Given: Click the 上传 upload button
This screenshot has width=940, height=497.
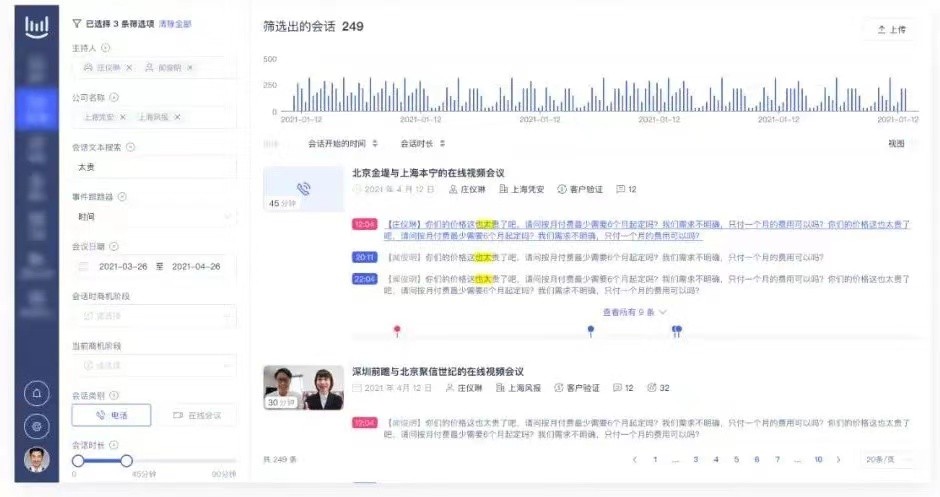Looking at the screenshot, I should [x=891, y=29].
